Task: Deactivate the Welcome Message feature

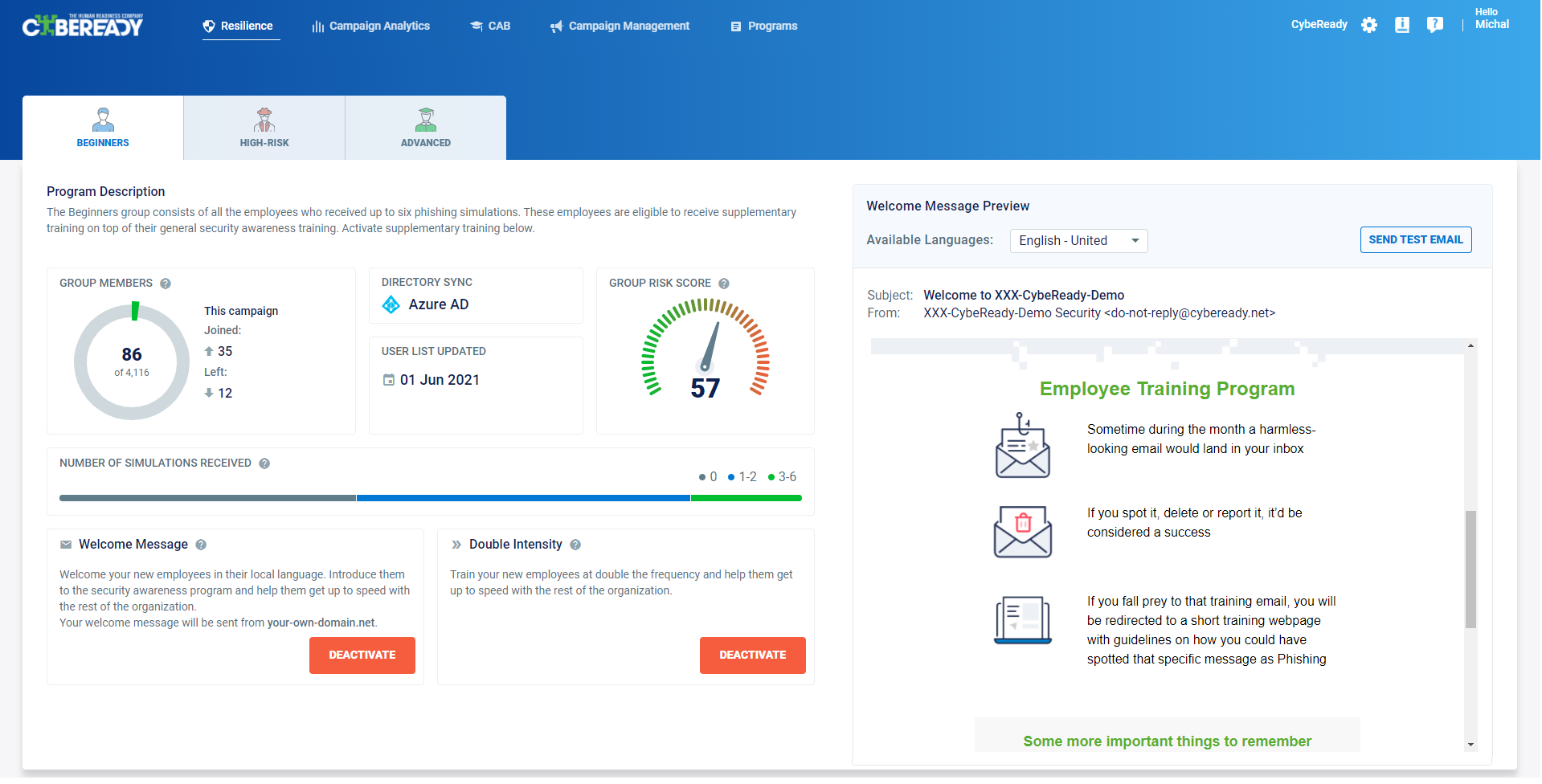Action: (362, 655)
